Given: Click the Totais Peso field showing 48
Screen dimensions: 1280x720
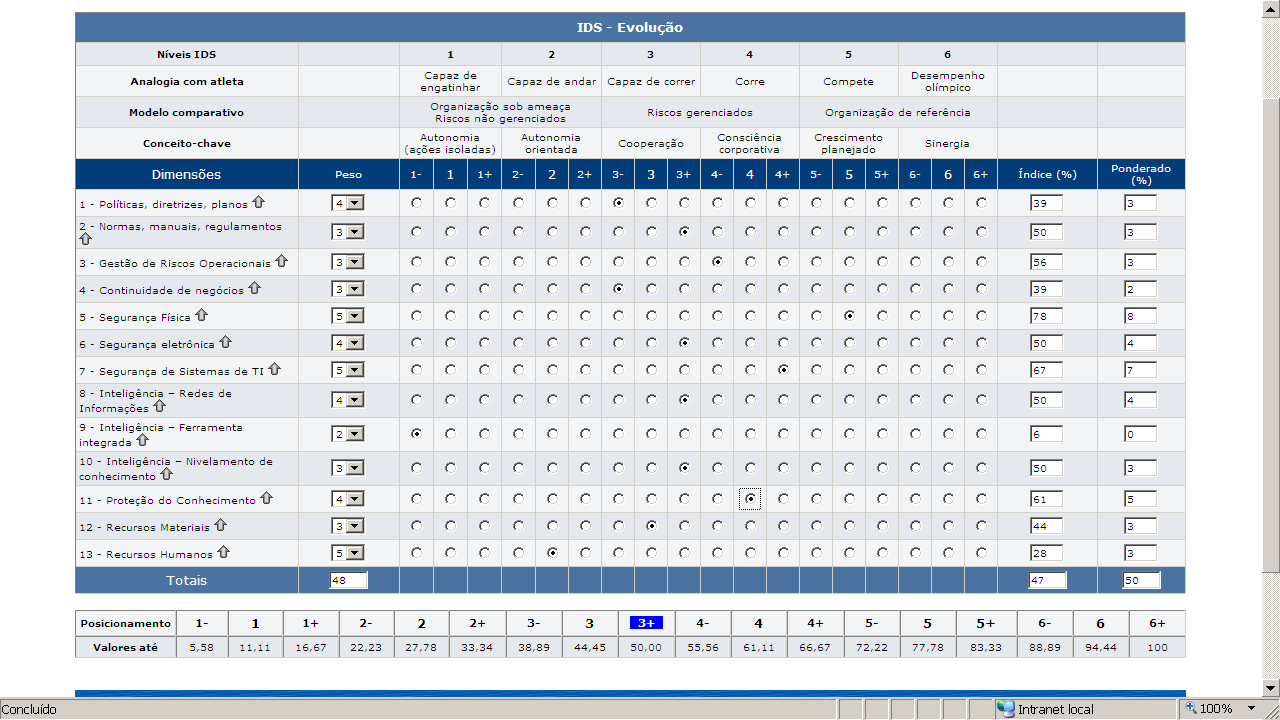Looking at the screenshot, I should point(348,580).
